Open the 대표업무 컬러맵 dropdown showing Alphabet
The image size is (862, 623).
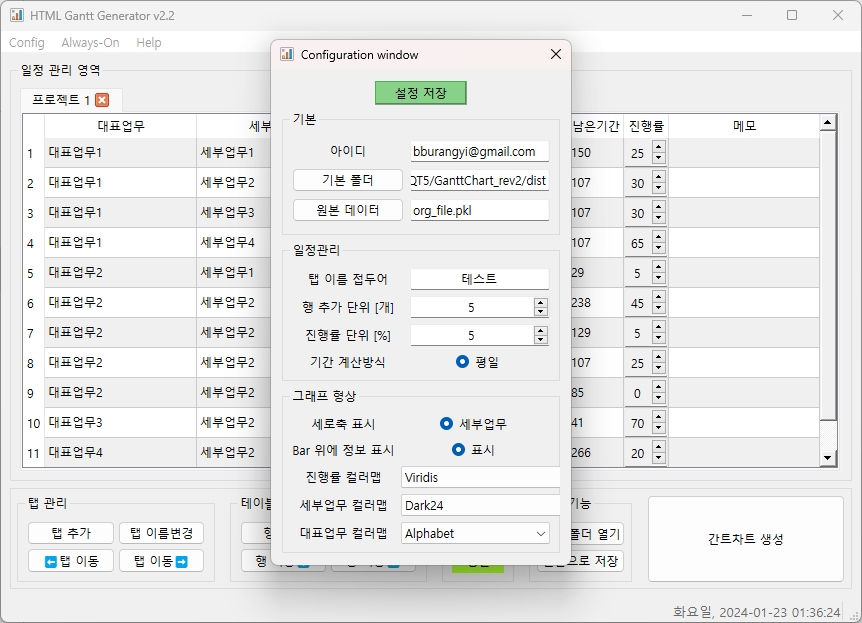coord(475,534)
